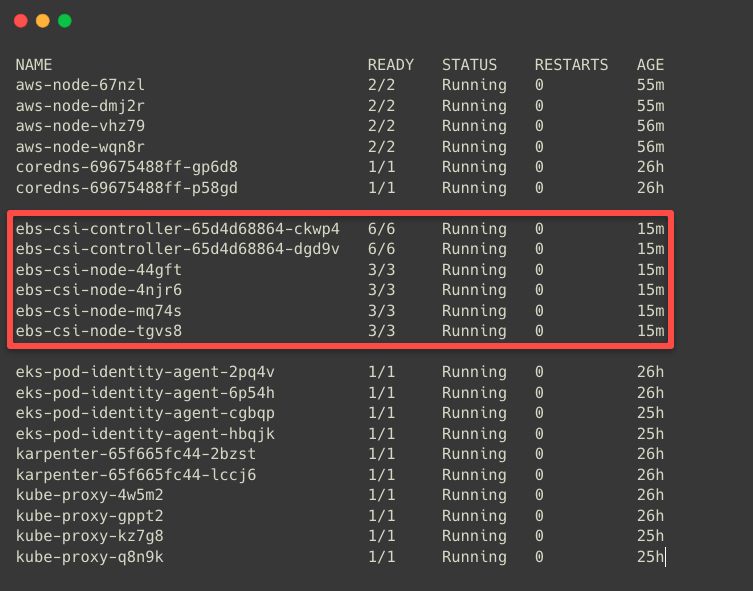Click pod name eks-pod-identity-agent-hbqjk
The image size is (753, 591).
pos(145,434)
